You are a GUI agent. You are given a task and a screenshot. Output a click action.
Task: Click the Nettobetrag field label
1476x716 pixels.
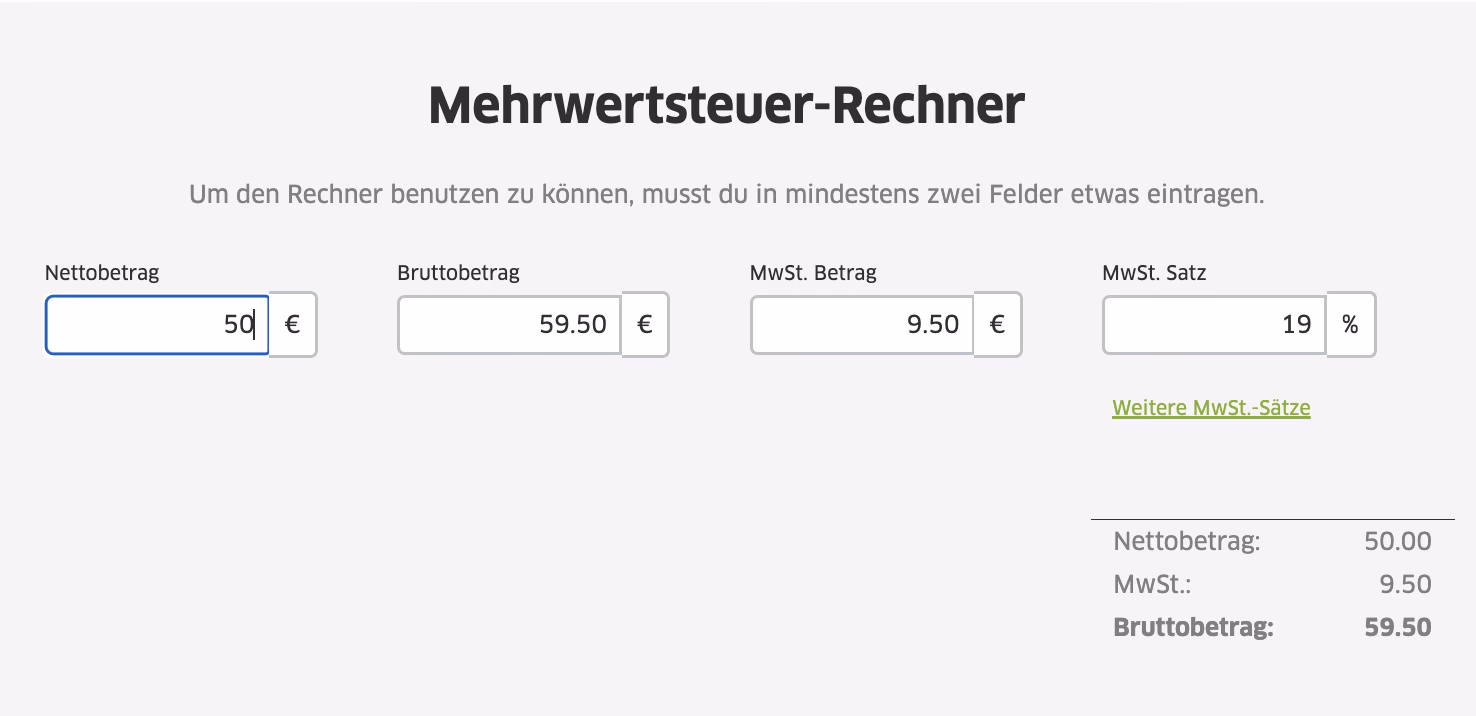101,272
